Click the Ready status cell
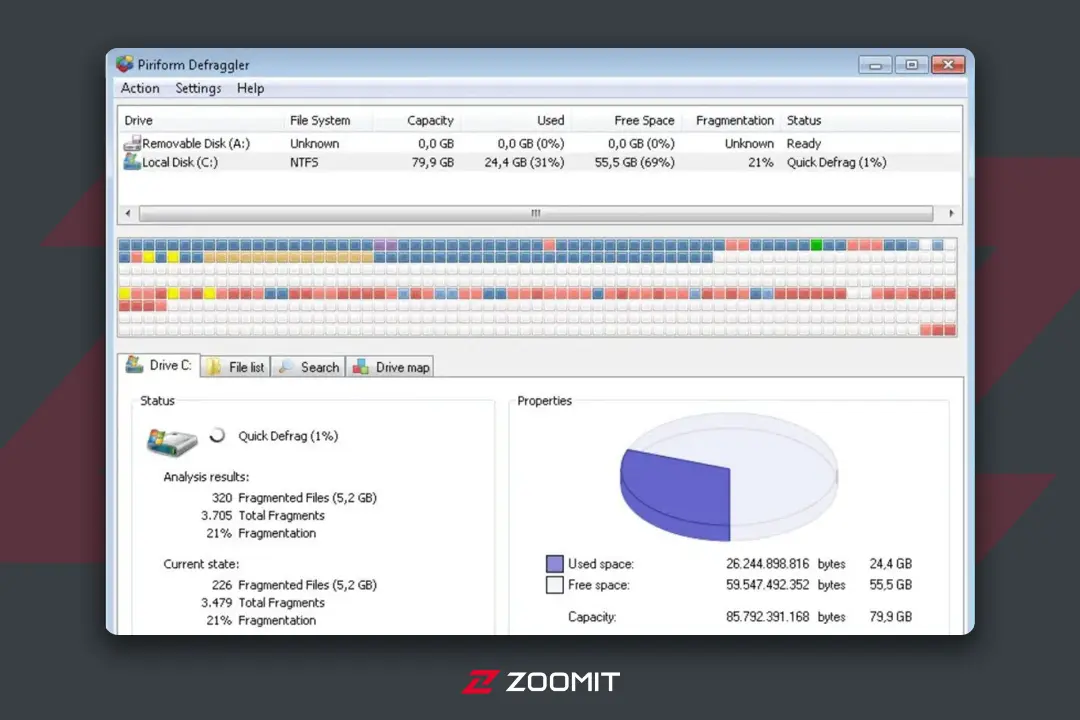Screen dimensions: 1080x720 pos(804,143)
